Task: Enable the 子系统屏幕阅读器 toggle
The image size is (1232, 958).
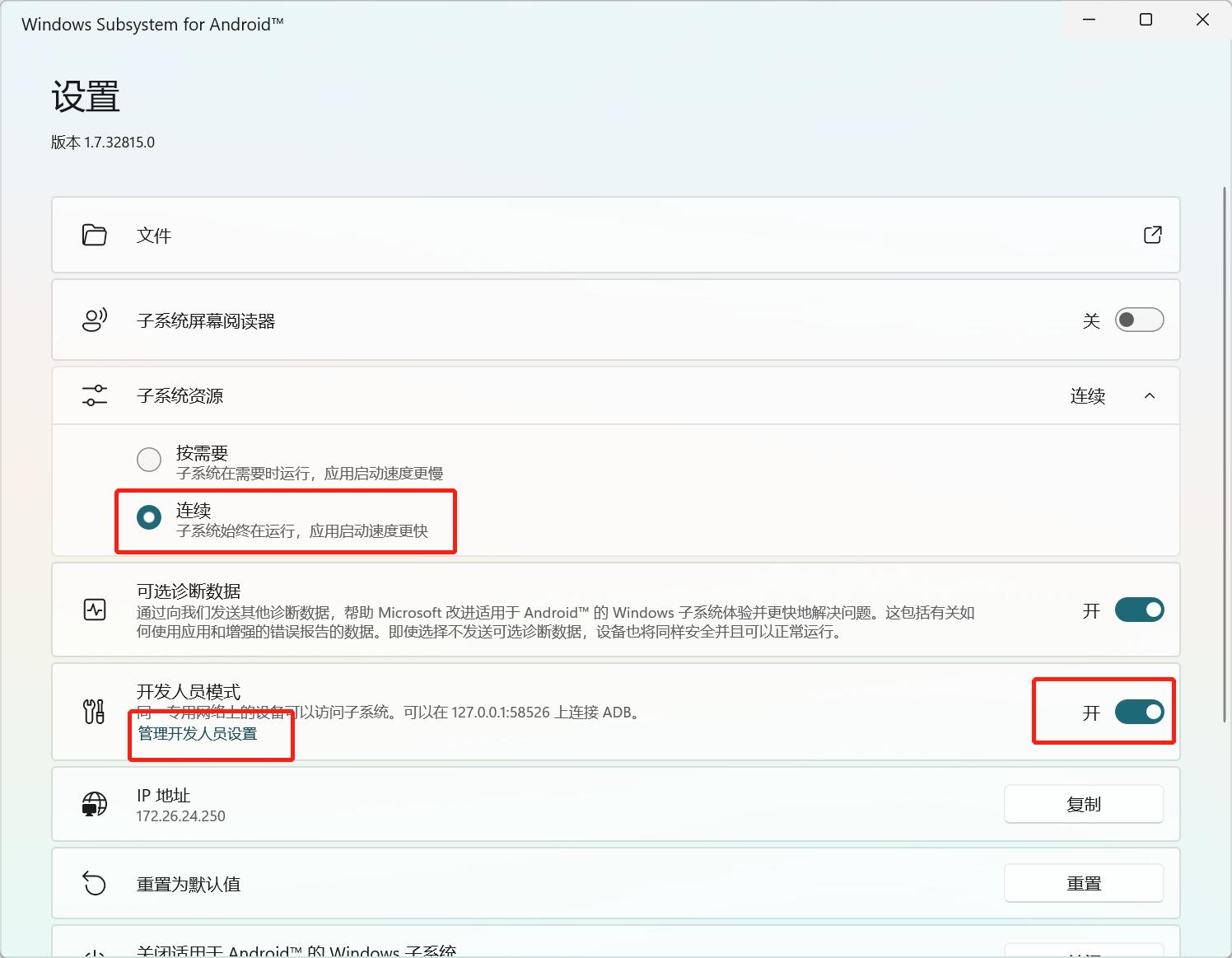Action: click(1139, 320)
